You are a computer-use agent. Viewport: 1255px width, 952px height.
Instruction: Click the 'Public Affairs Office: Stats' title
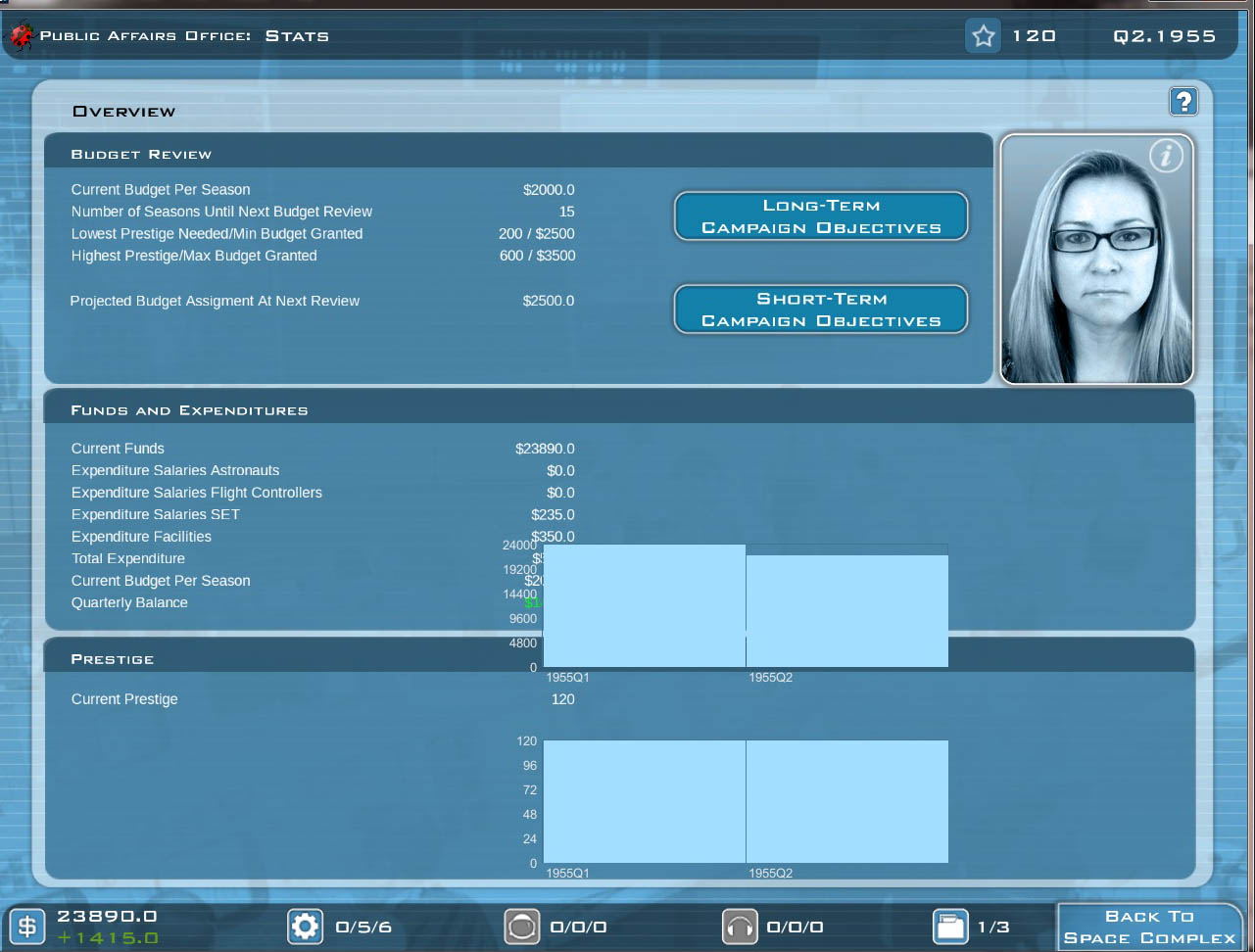pyautogui.click(x=184, y=36)
